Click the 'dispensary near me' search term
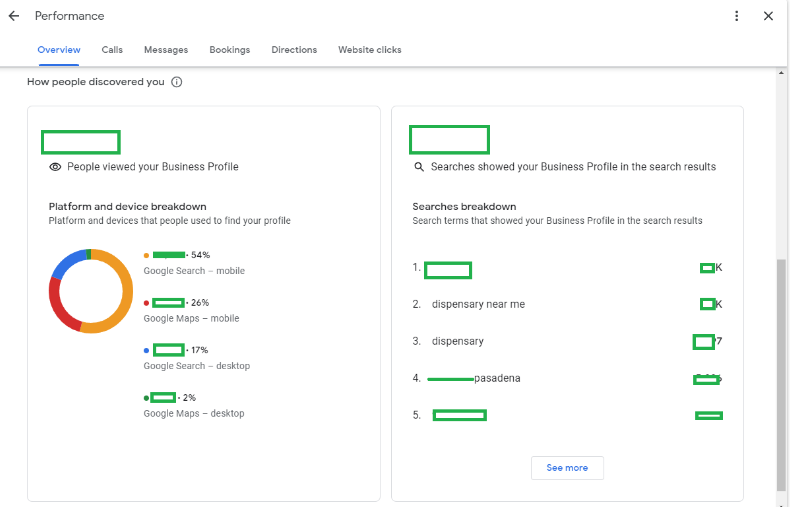The image size is (790, 507). pos(478,304)
